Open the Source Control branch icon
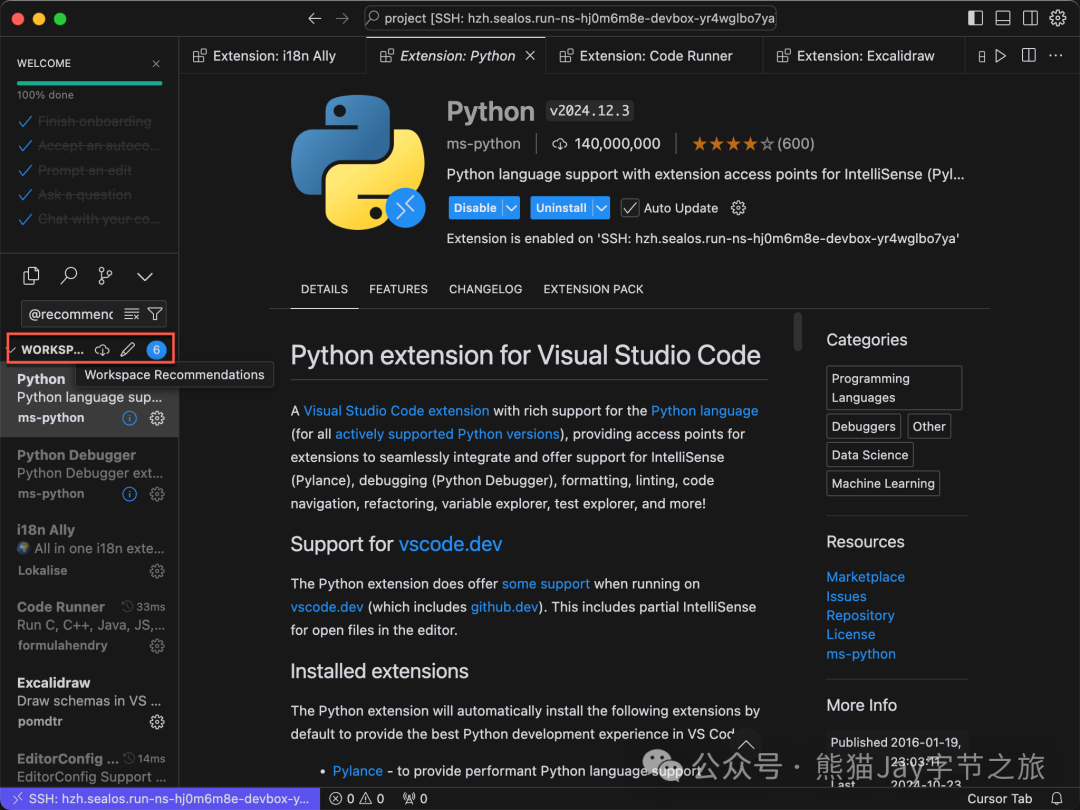This screenshot has height=810, width=1080. coord(105,276)
